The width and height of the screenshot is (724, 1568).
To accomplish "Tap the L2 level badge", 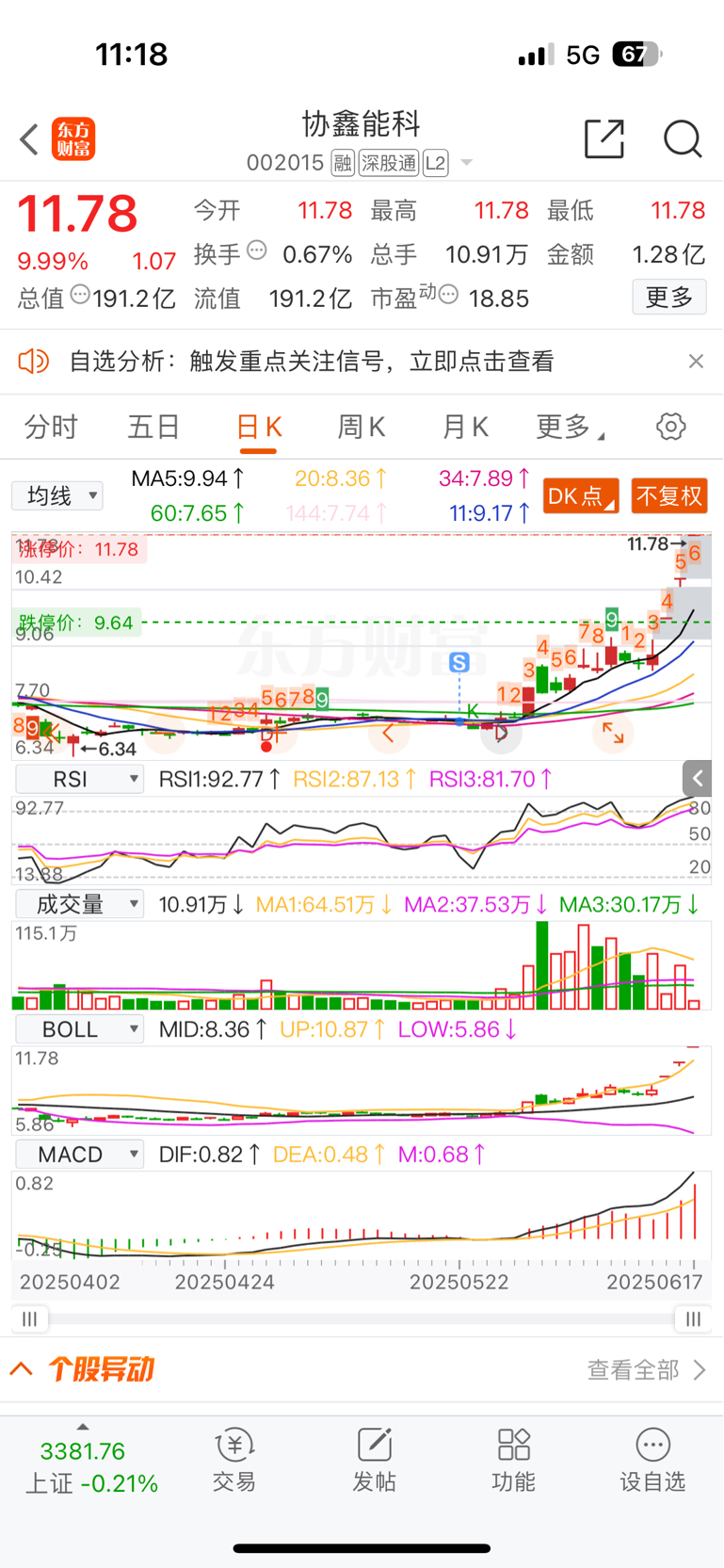I will point(435,164).
